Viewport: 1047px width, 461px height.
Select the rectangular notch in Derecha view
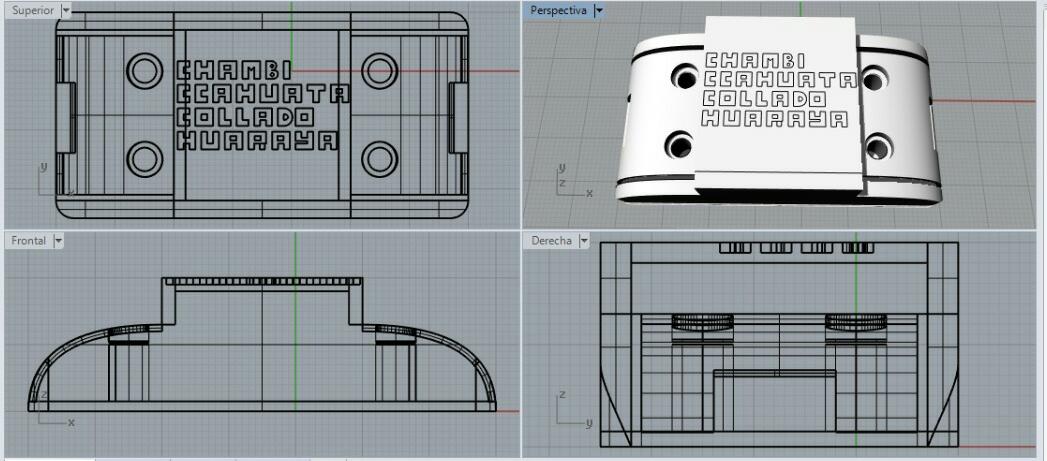(x=775, y=400)
